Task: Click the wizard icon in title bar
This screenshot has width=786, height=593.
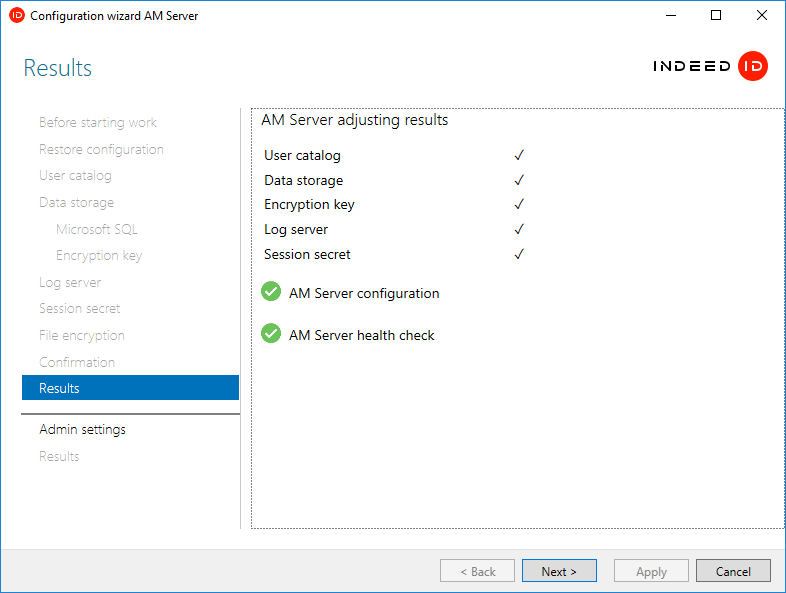Action: coord(16,15)
